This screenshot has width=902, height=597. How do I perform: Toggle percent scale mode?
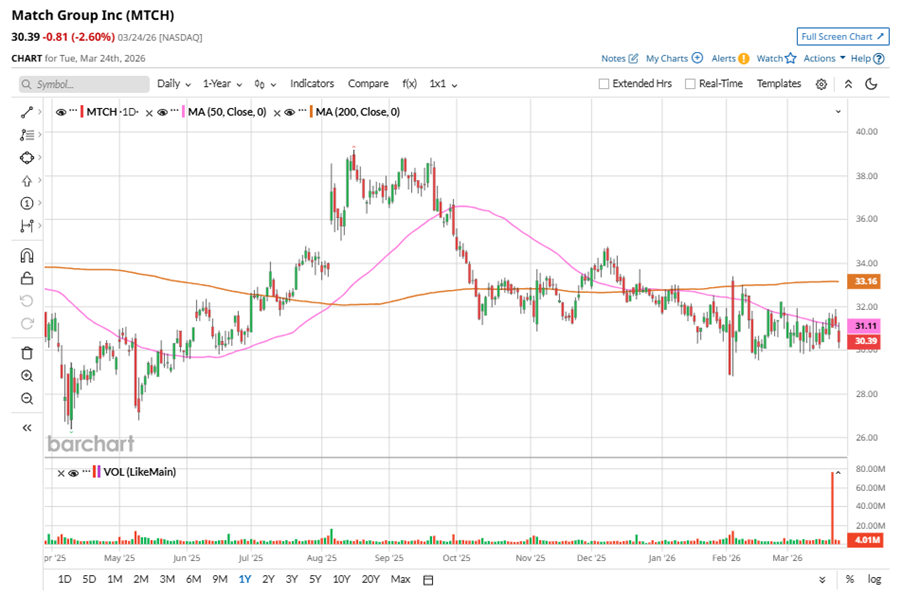point(850,579)
